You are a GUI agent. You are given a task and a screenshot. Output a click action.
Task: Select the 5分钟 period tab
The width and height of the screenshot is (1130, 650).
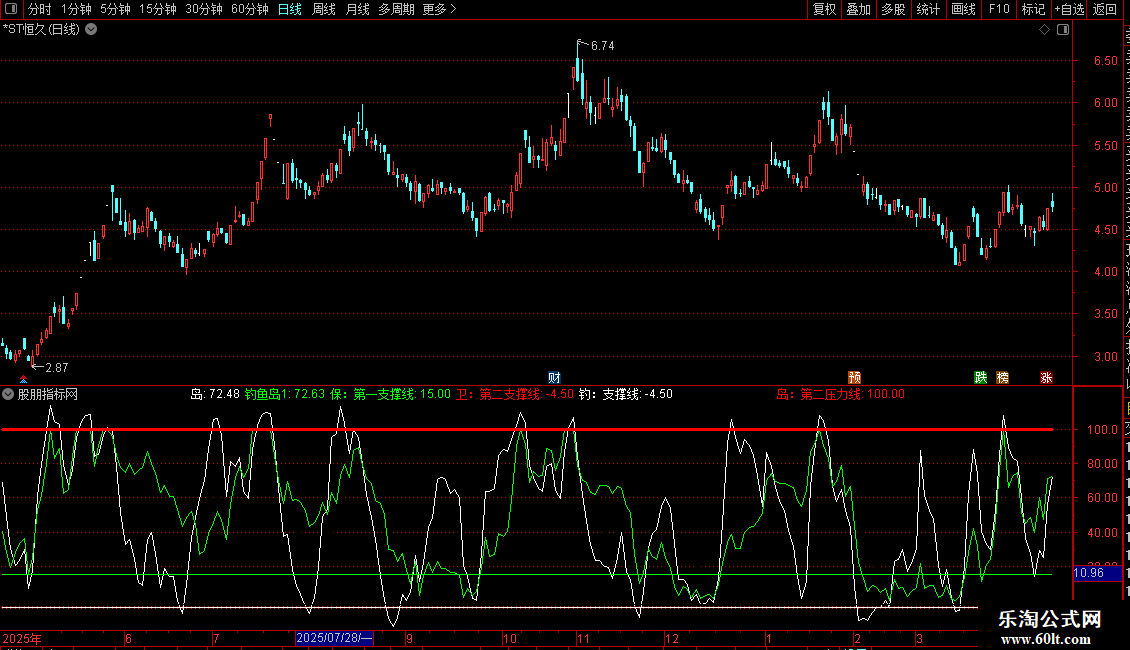tap(115, 9)
